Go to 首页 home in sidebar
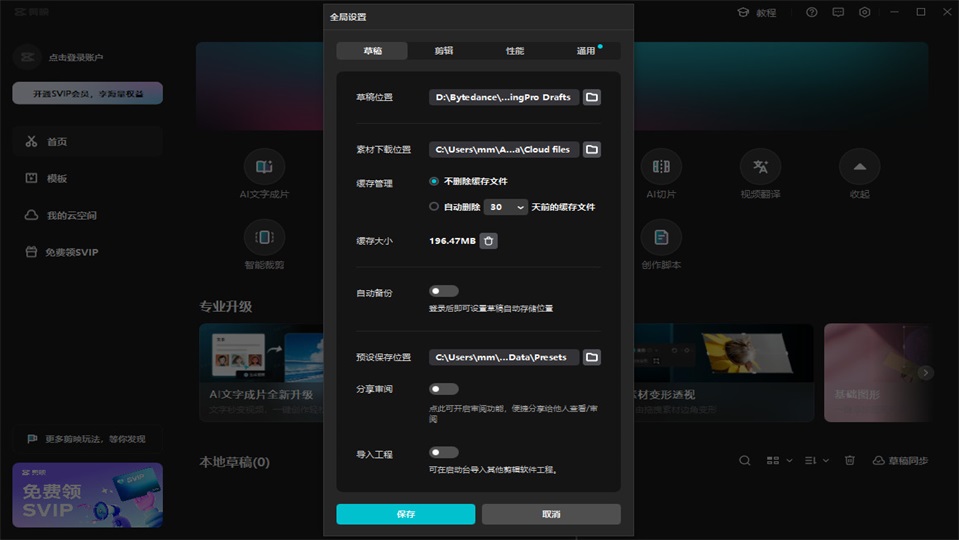 (87, 142)
